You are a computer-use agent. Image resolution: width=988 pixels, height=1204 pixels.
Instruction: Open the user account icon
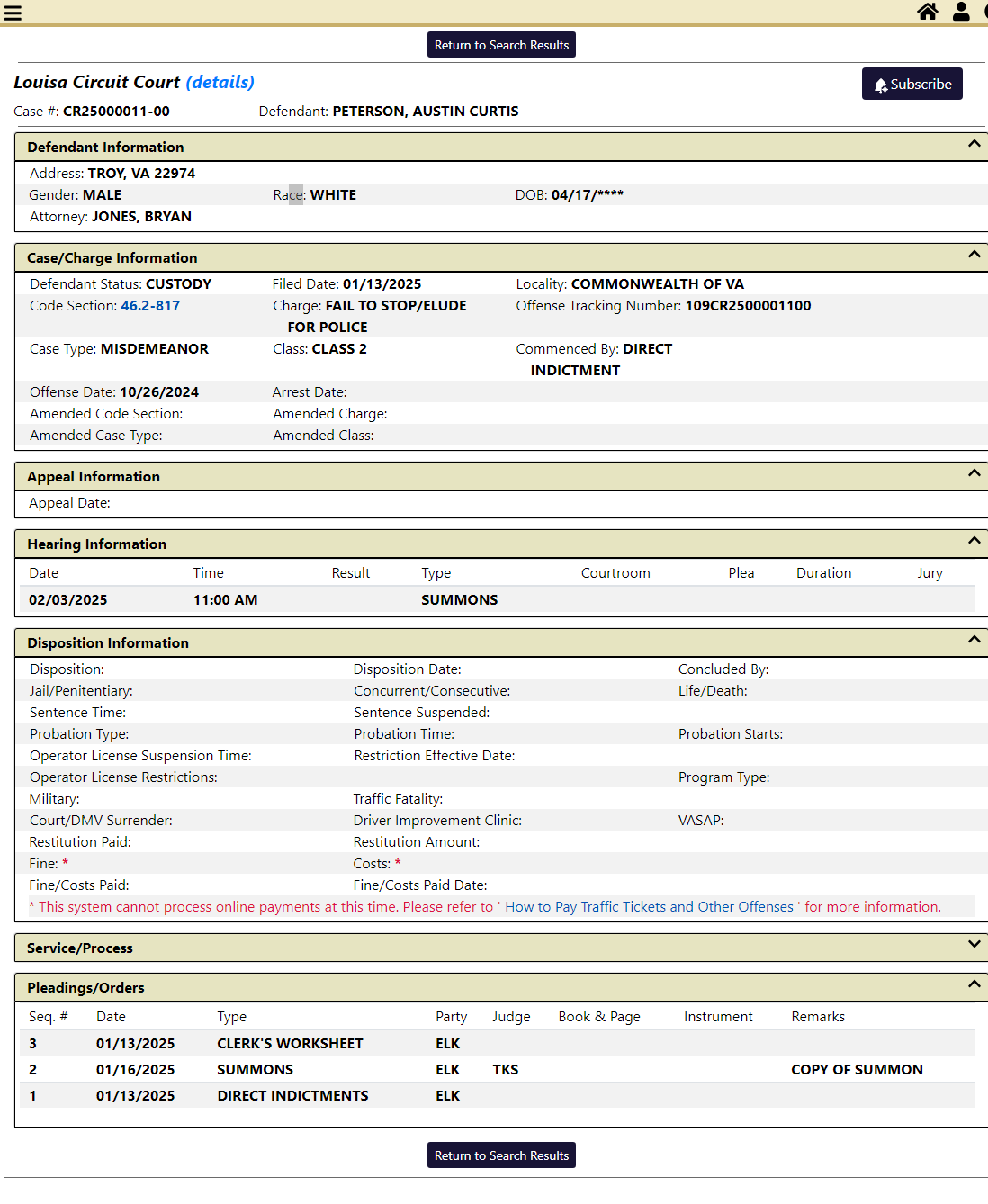click(961, 11)
